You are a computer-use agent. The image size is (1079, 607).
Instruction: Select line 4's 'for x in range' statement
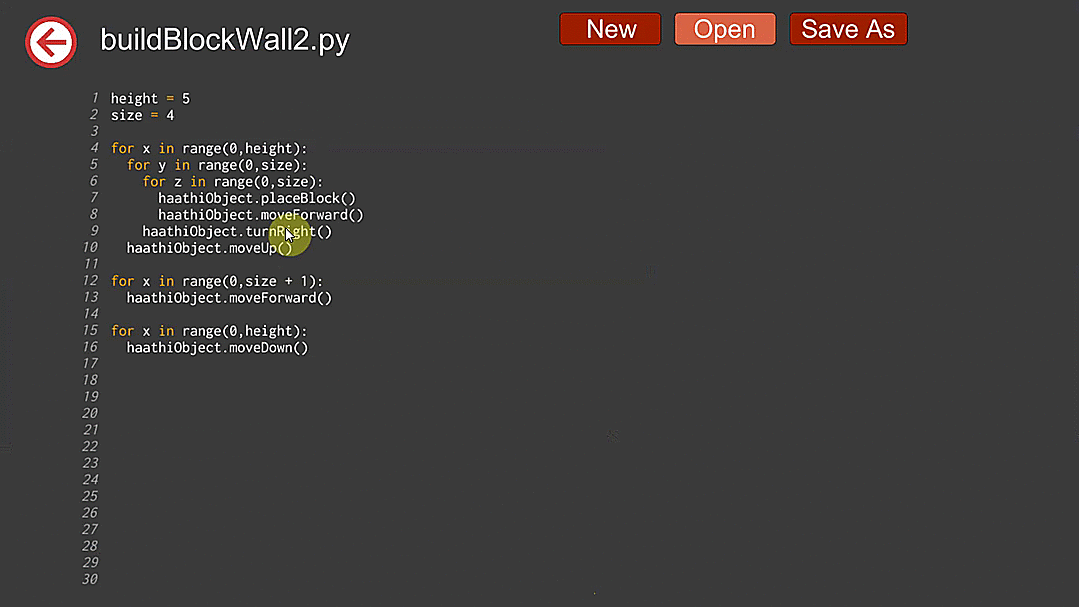[209, 148]
